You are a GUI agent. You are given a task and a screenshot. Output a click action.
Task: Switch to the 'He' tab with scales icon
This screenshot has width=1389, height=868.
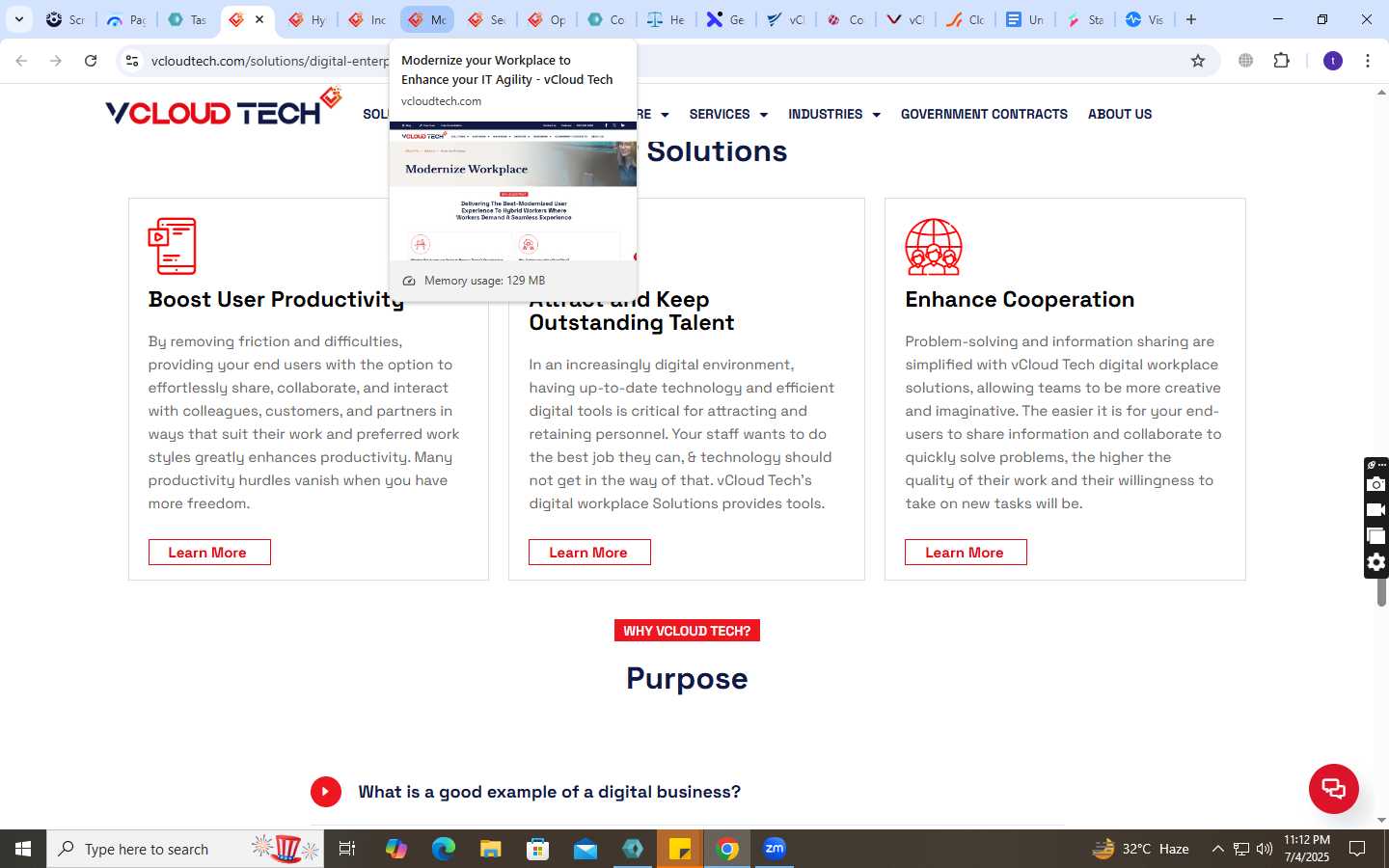666,19
